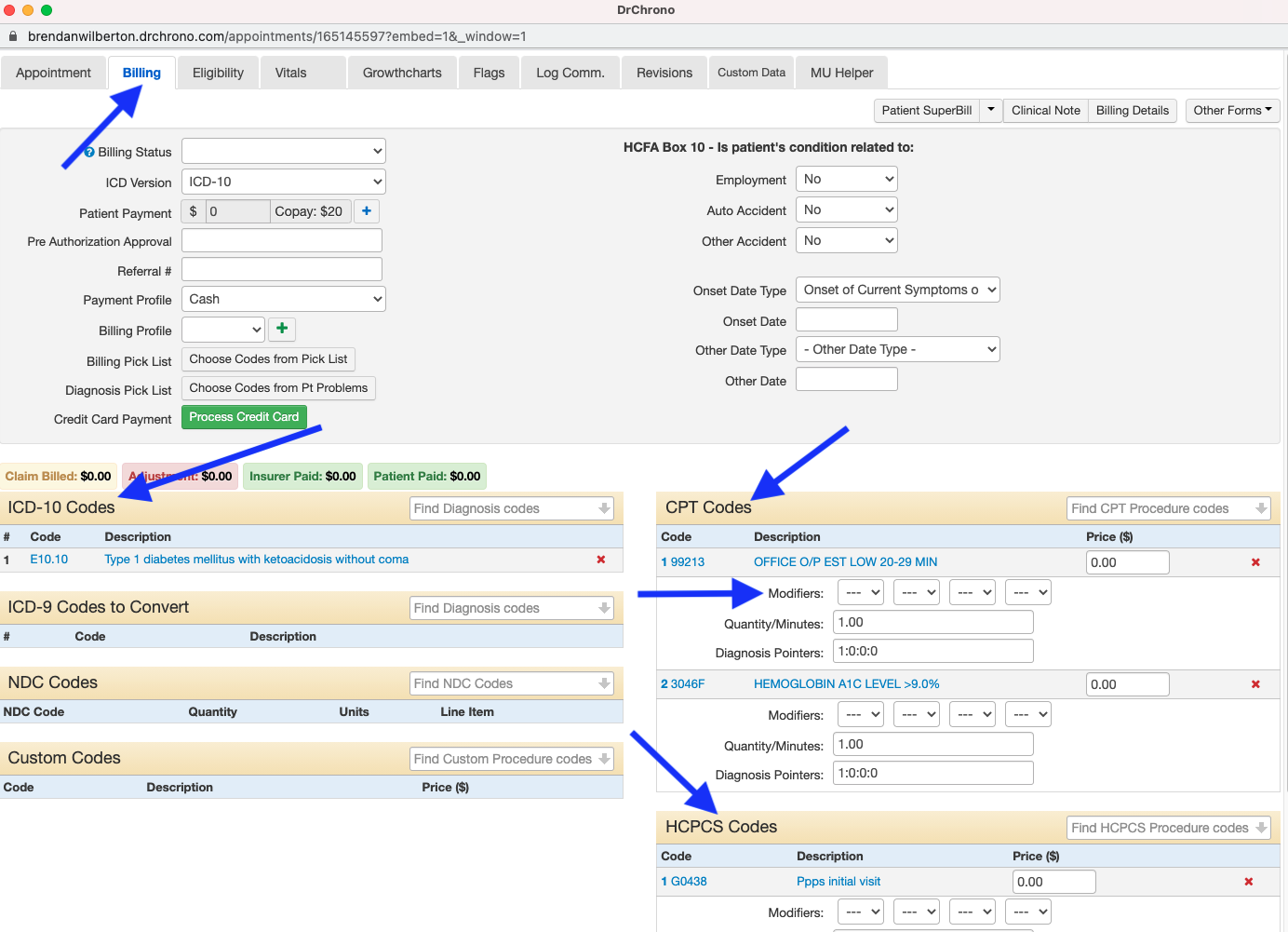Click the macOS green fullscreen window button
The width and height of the screenshot is (1288, 932).
point(47,10)
